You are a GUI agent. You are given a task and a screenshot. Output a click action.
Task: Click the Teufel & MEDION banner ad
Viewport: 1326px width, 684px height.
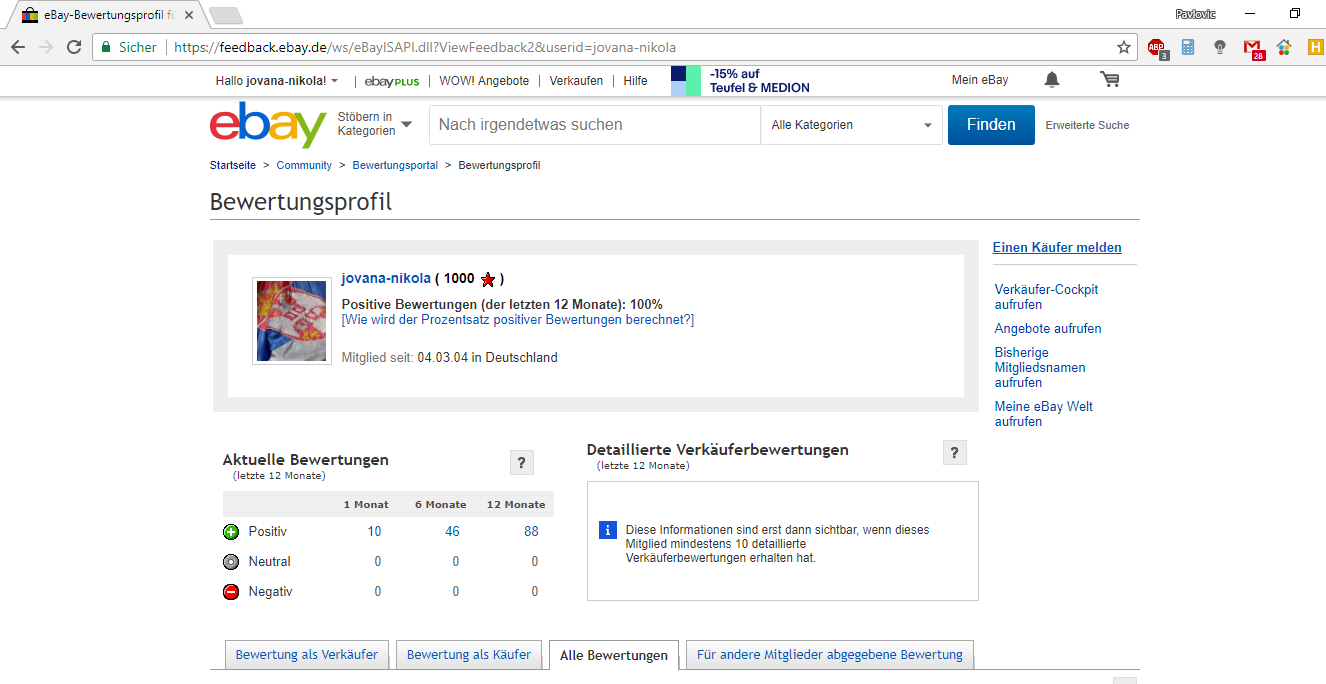coord(741,81)
